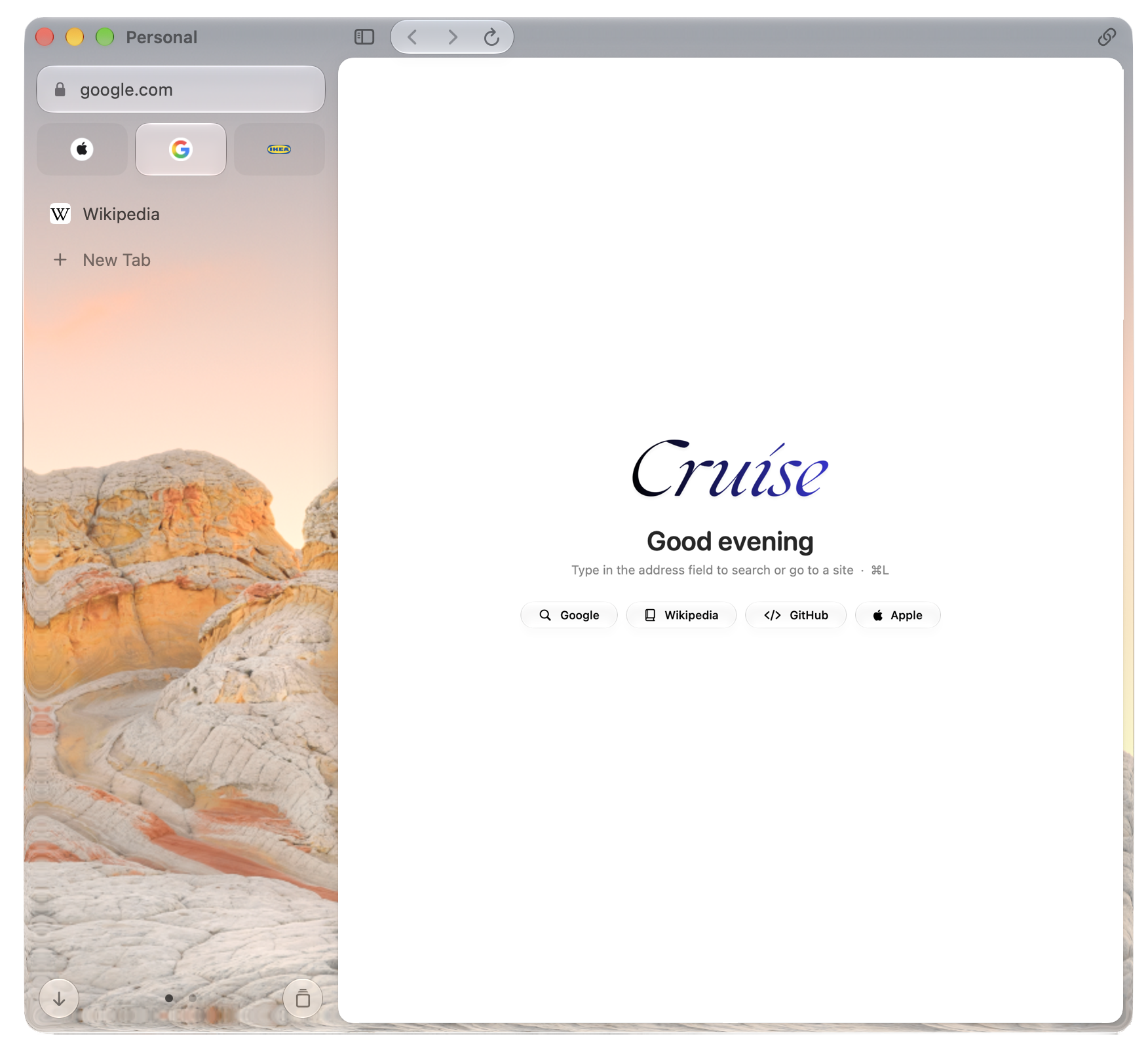The image size is (1148, 1052).
Task: Copy page link with chain icon
Action: click(x=1107, y=37)
